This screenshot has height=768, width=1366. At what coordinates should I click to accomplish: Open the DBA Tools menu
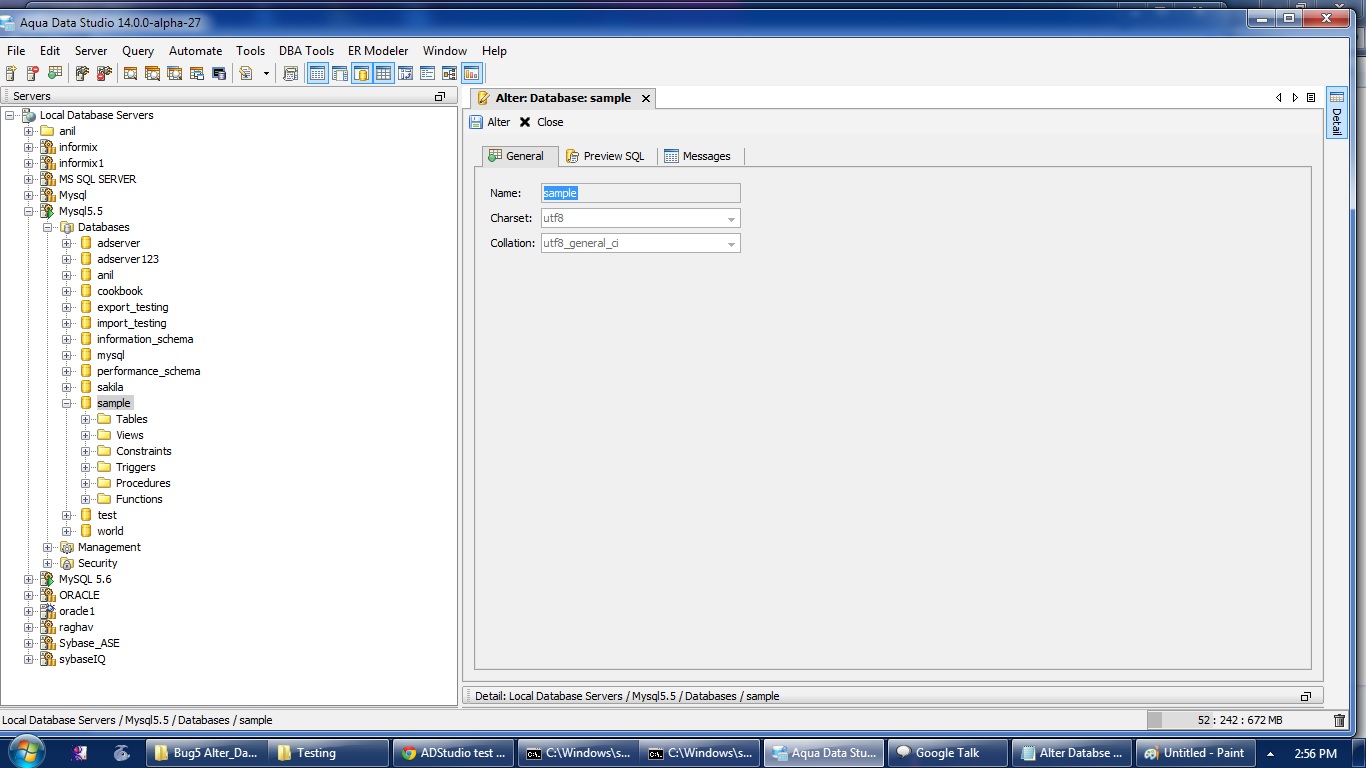306,51
